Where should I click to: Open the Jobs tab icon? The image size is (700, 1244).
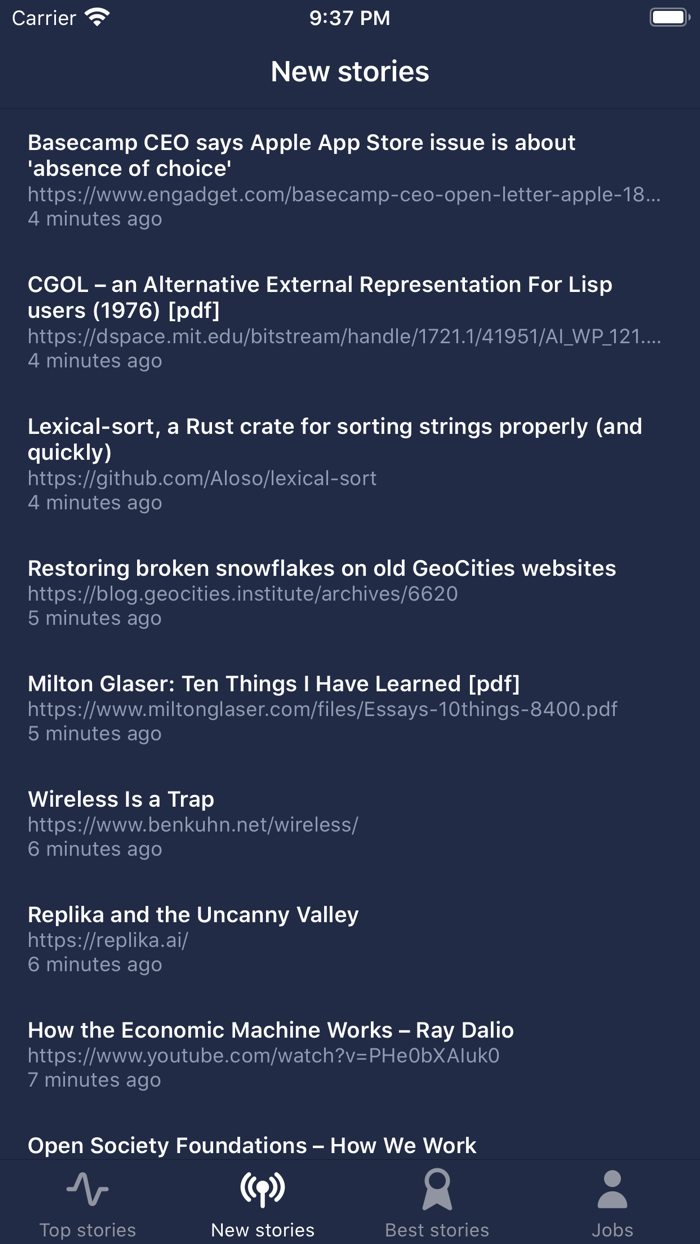[x=612, y=1191]
